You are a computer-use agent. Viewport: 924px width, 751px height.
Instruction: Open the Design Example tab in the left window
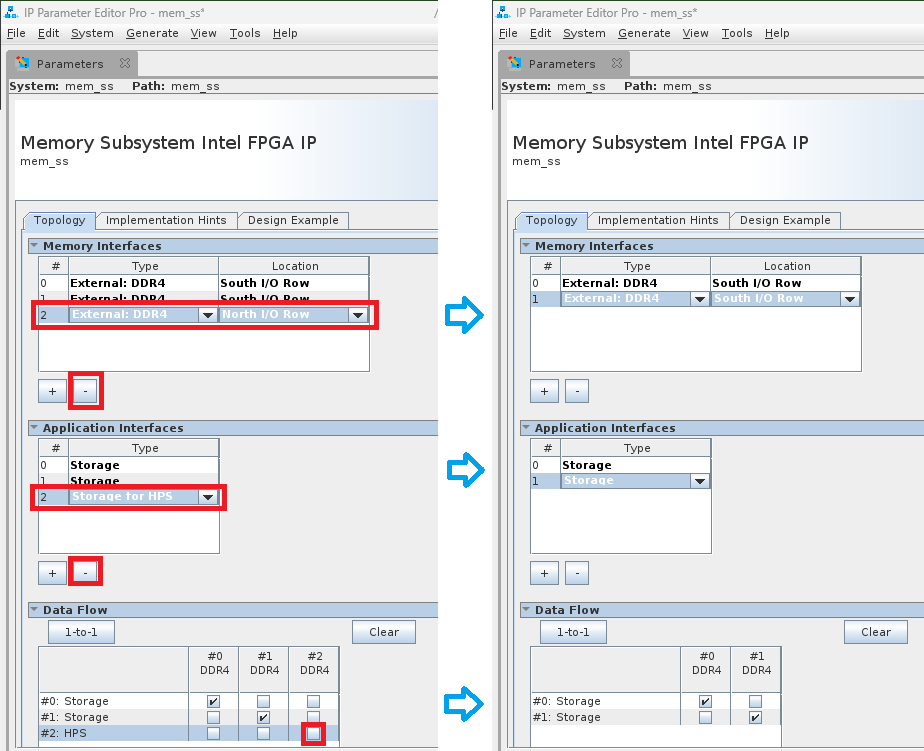(293, 220)
